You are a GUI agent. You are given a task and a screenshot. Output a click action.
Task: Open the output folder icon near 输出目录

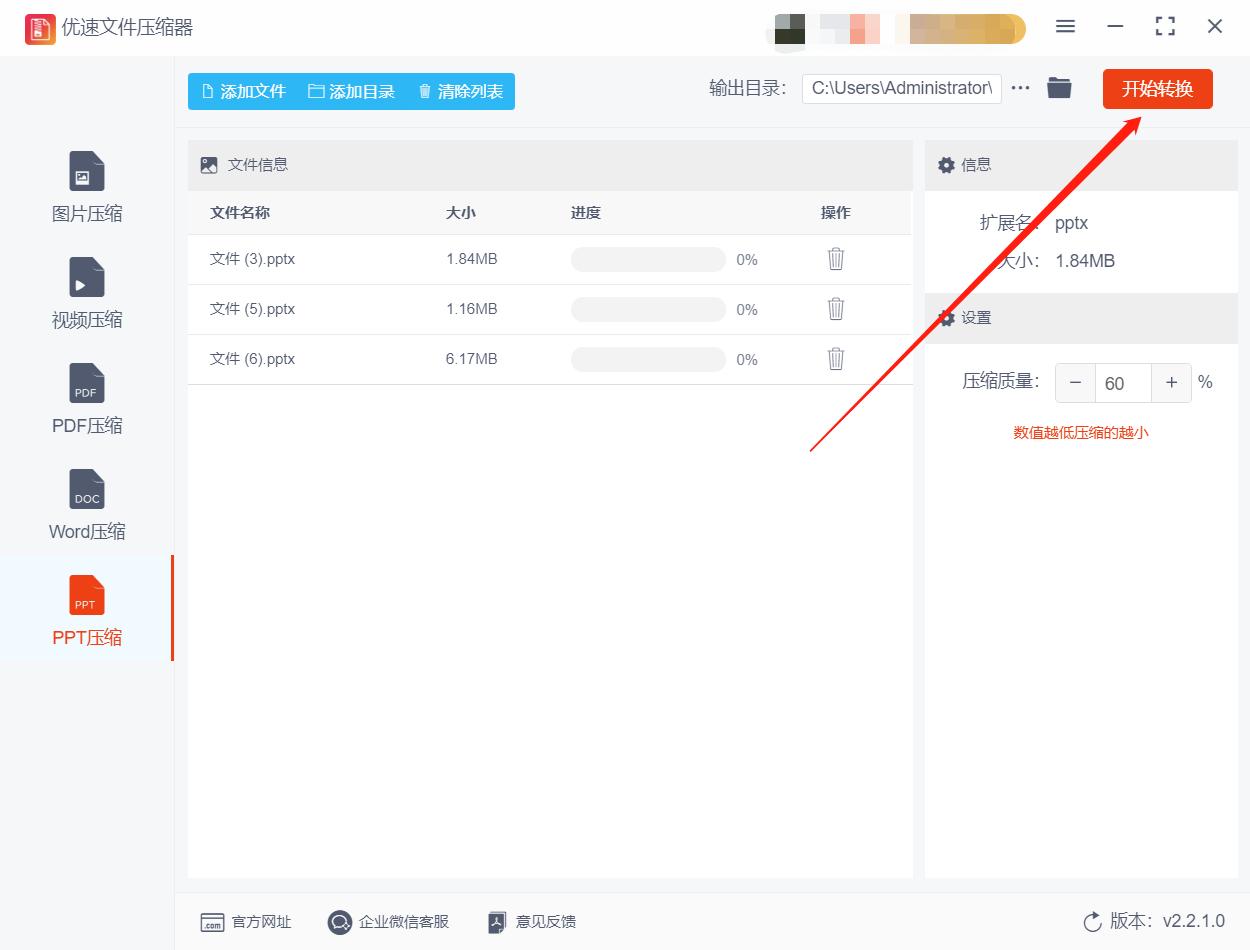coord(1059,88)
